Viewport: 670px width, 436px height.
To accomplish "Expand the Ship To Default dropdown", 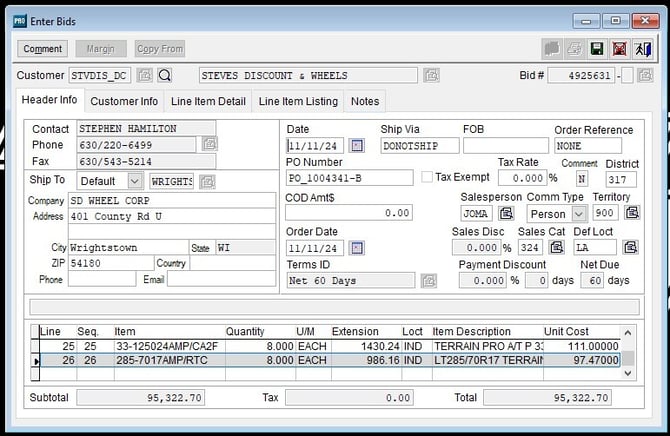I will pyautogui.click(x=135, y=181).
